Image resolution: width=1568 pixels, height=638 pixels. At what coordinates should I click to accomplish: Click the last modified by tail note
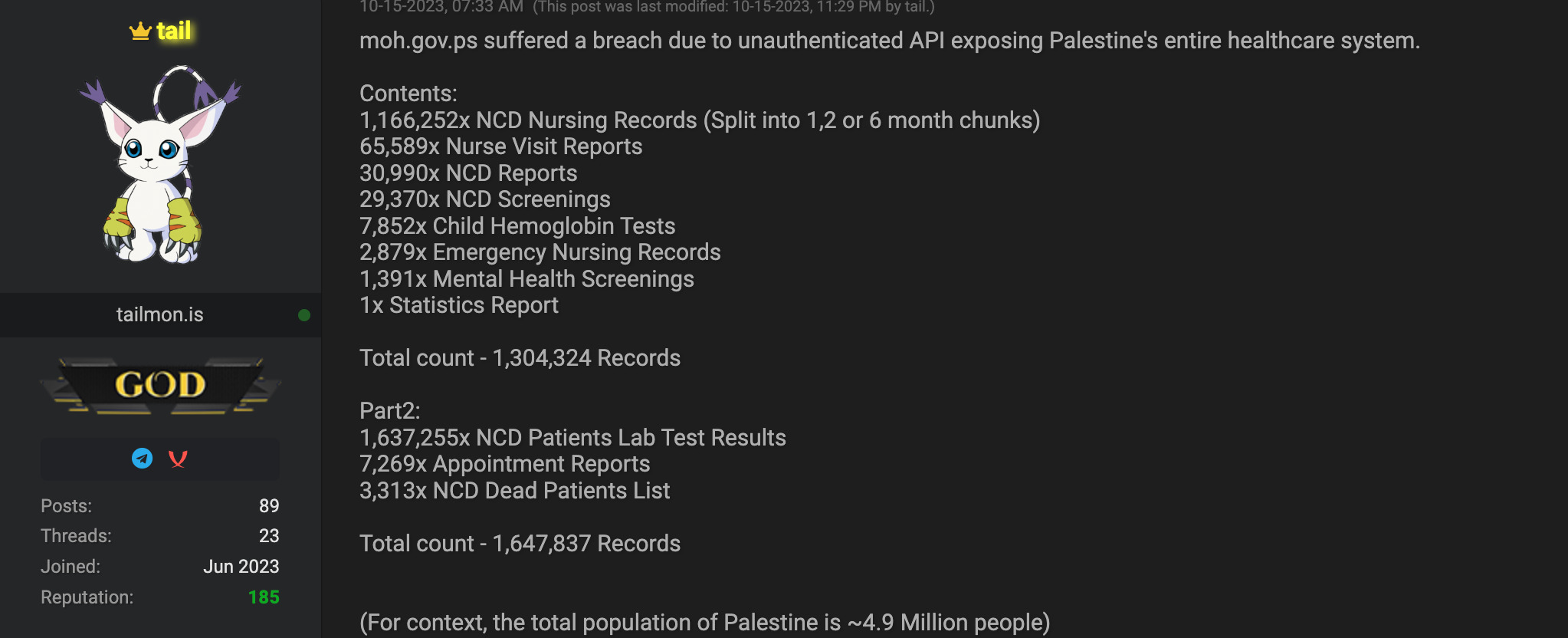tap(734, 7)
